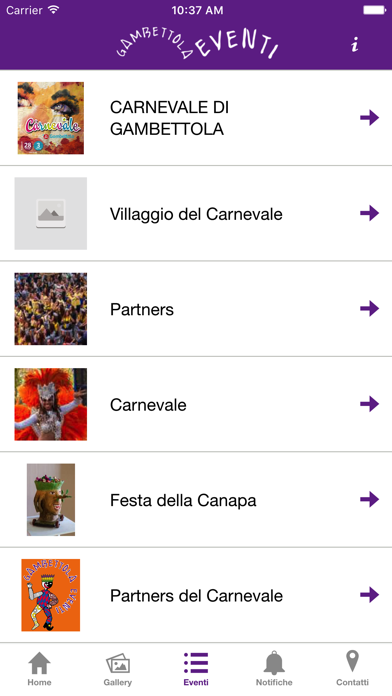Screen dimensions: 392x696
Task: Select the Eventi list tab
Action: 196,669
